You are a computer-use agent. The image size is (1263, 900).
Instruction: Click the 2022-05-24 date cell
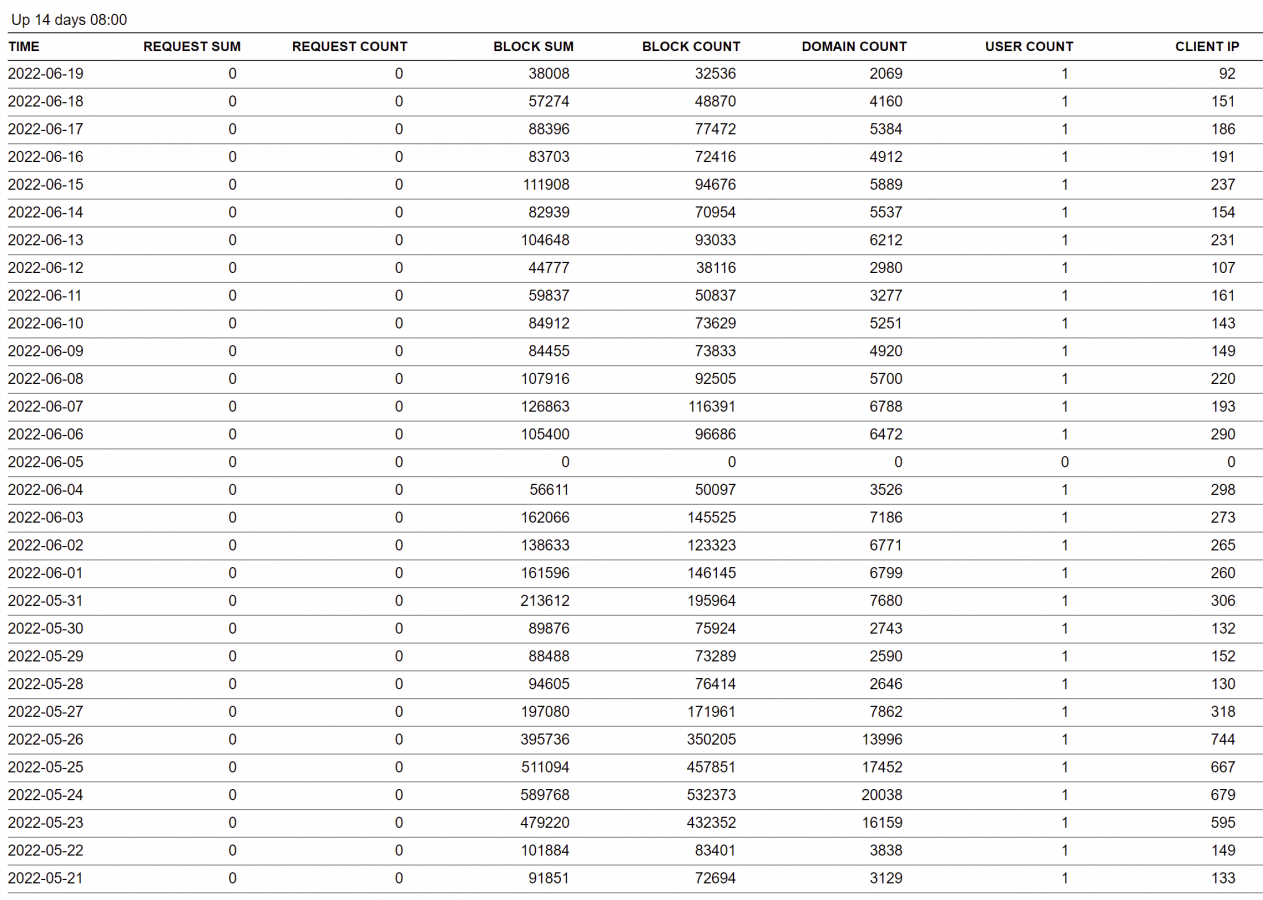click(46, 795)
